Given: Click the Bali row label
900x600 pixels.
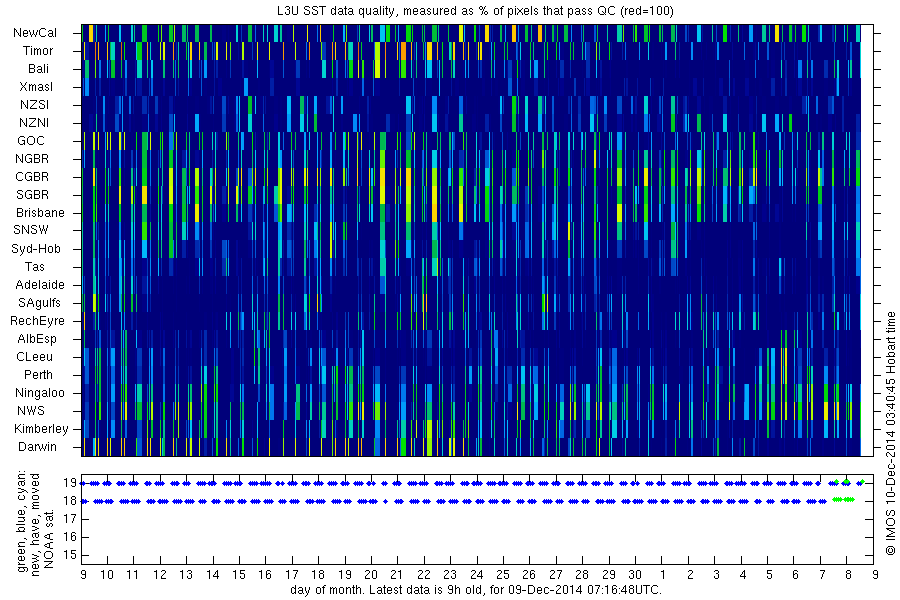Looking at the screenshot, I should pos(38,69).
